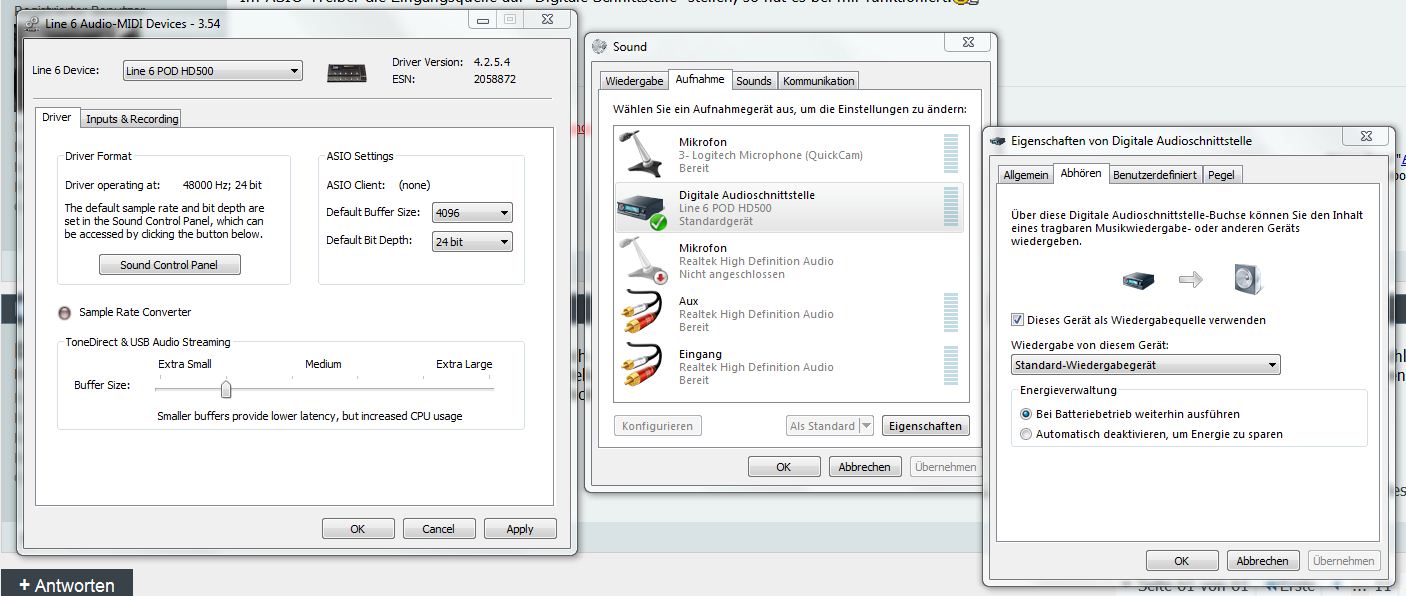The image size is (1406, 596).
Task: Close the Eigenschaften von Digitale Audioschnittstelle window
Action: point(1364,135)
